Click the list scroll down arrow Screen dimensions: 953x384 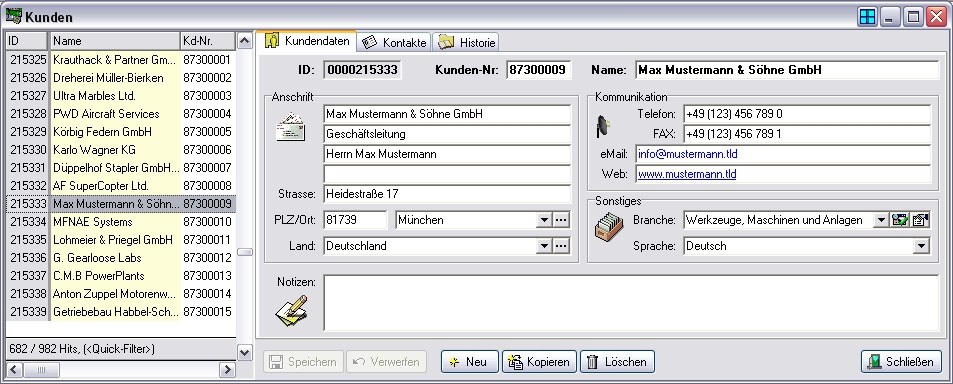(245, 352)
